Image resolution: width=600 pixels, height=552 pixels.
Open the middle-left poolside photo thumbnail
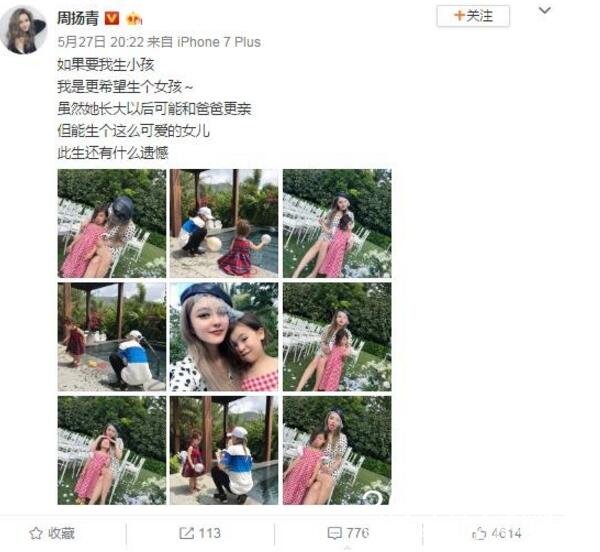tap(112, 337)
